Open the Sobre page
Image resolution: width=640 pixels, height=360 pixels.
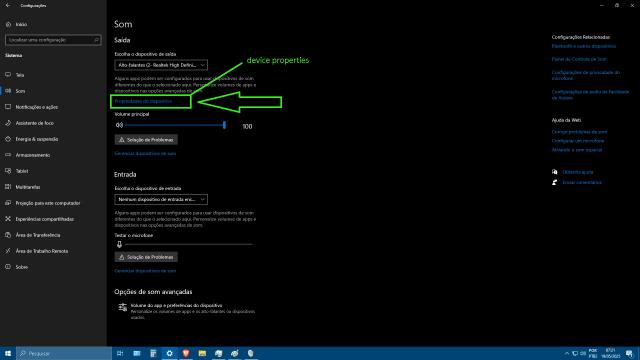21,267
